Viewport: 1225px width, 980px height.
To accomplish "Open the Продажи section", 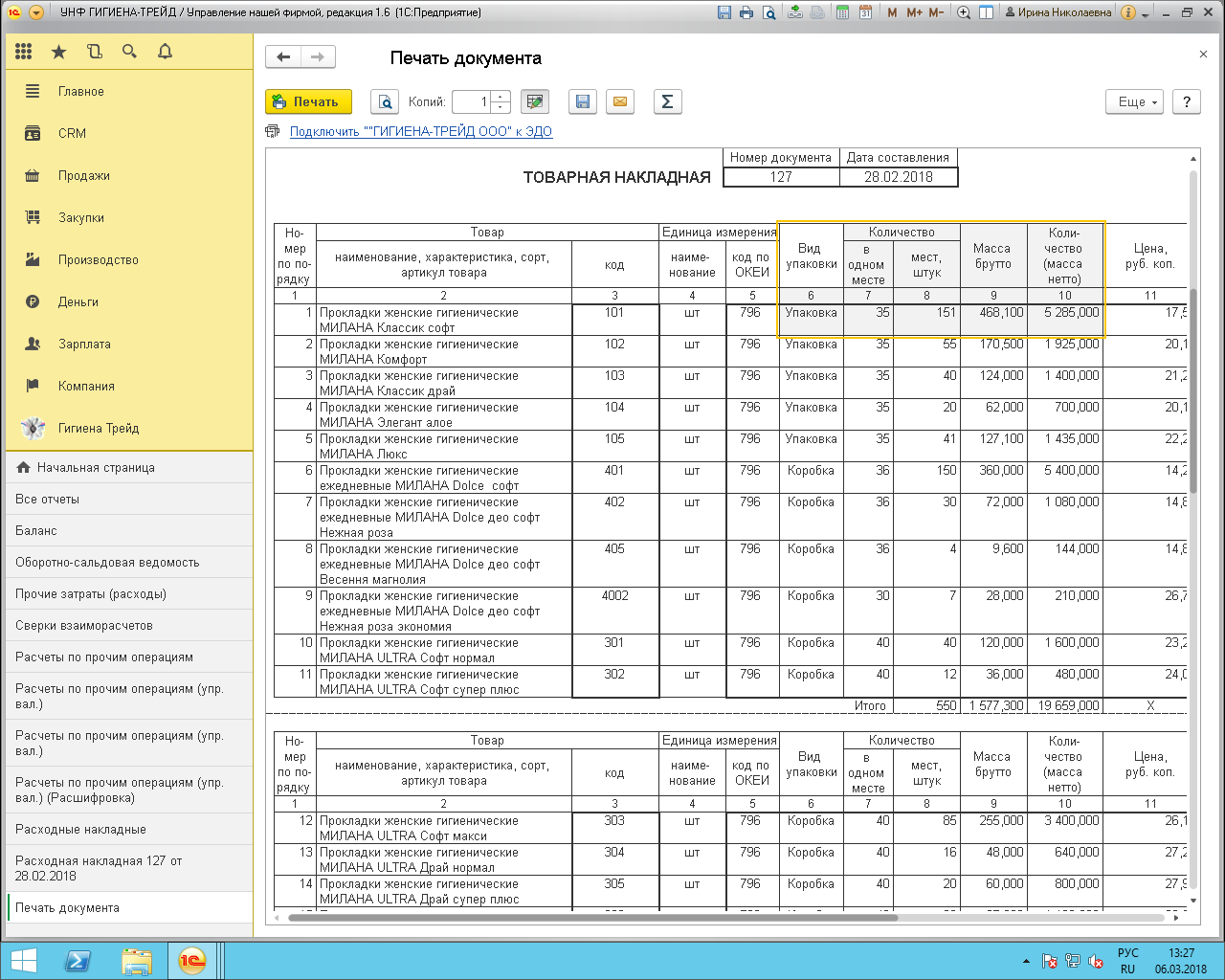I will click(84, 176).
